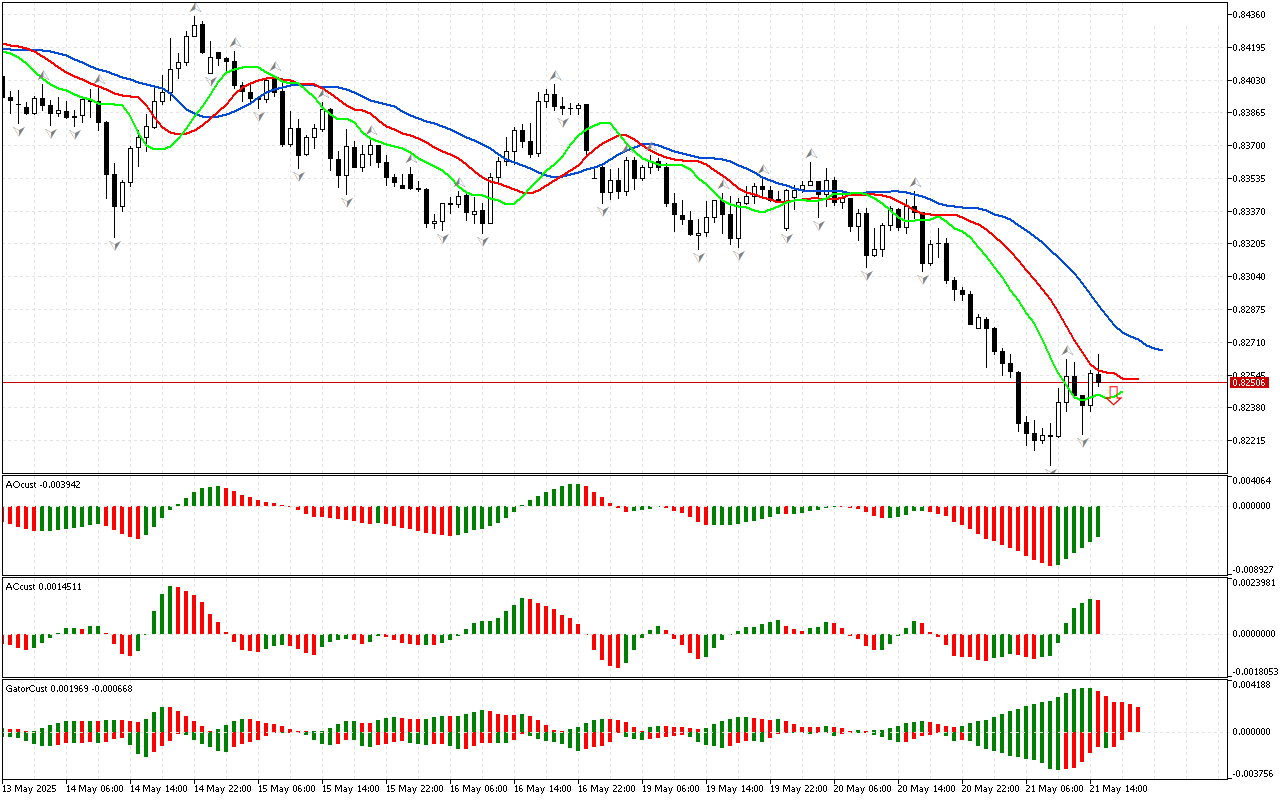Select the green Alligator lips line end
The image size is (1280, 800).
coord(1121,393)
